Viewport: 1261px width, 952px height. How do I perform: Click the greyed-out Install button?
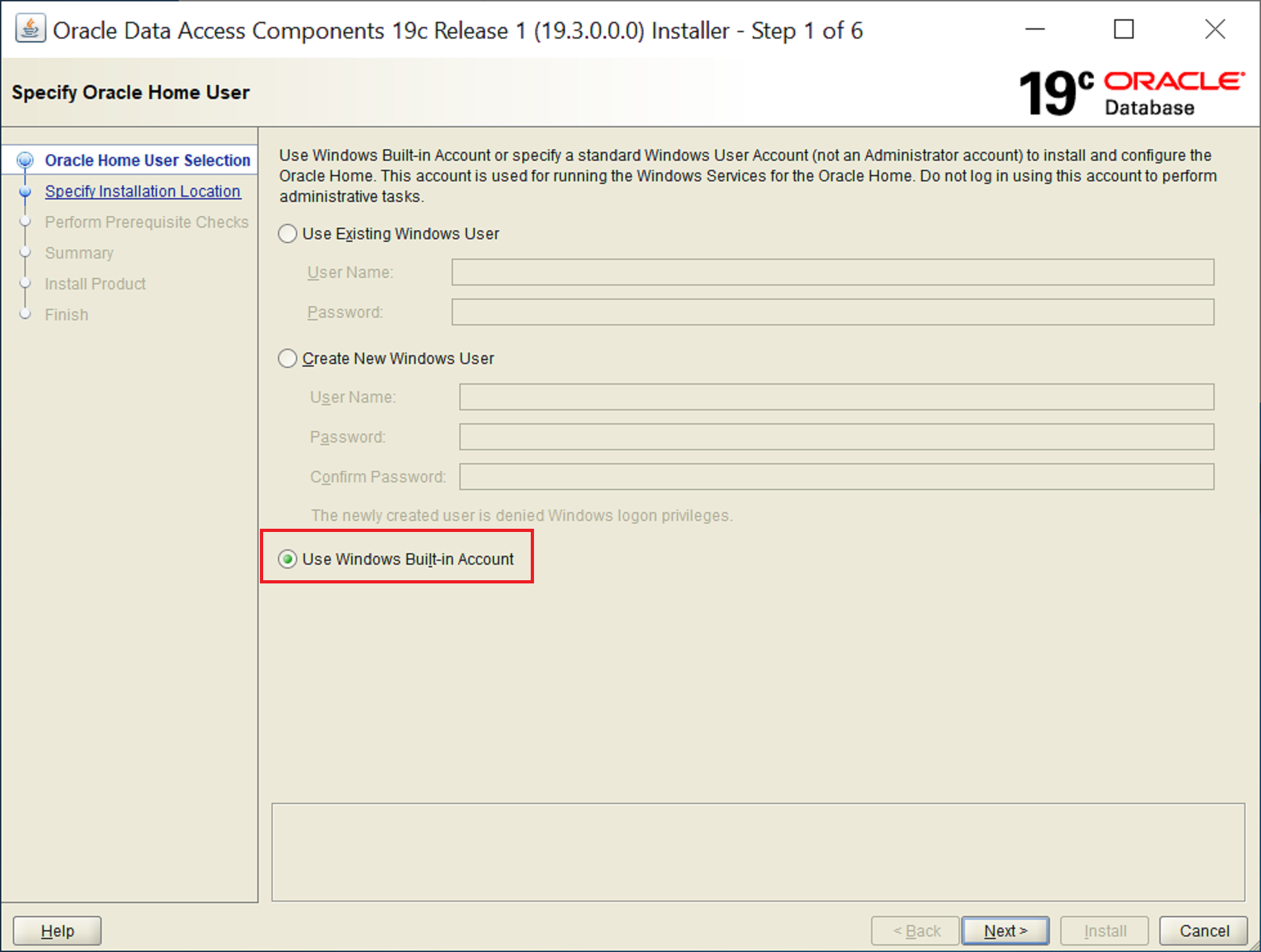pyautogui.click(x=1105, y=931)
